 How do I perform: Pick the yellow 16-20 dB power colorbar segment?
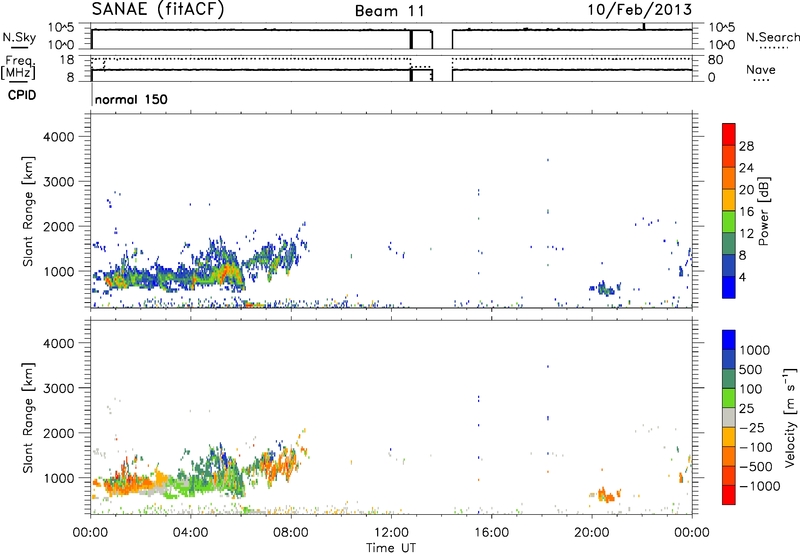(x=729, y=200)
